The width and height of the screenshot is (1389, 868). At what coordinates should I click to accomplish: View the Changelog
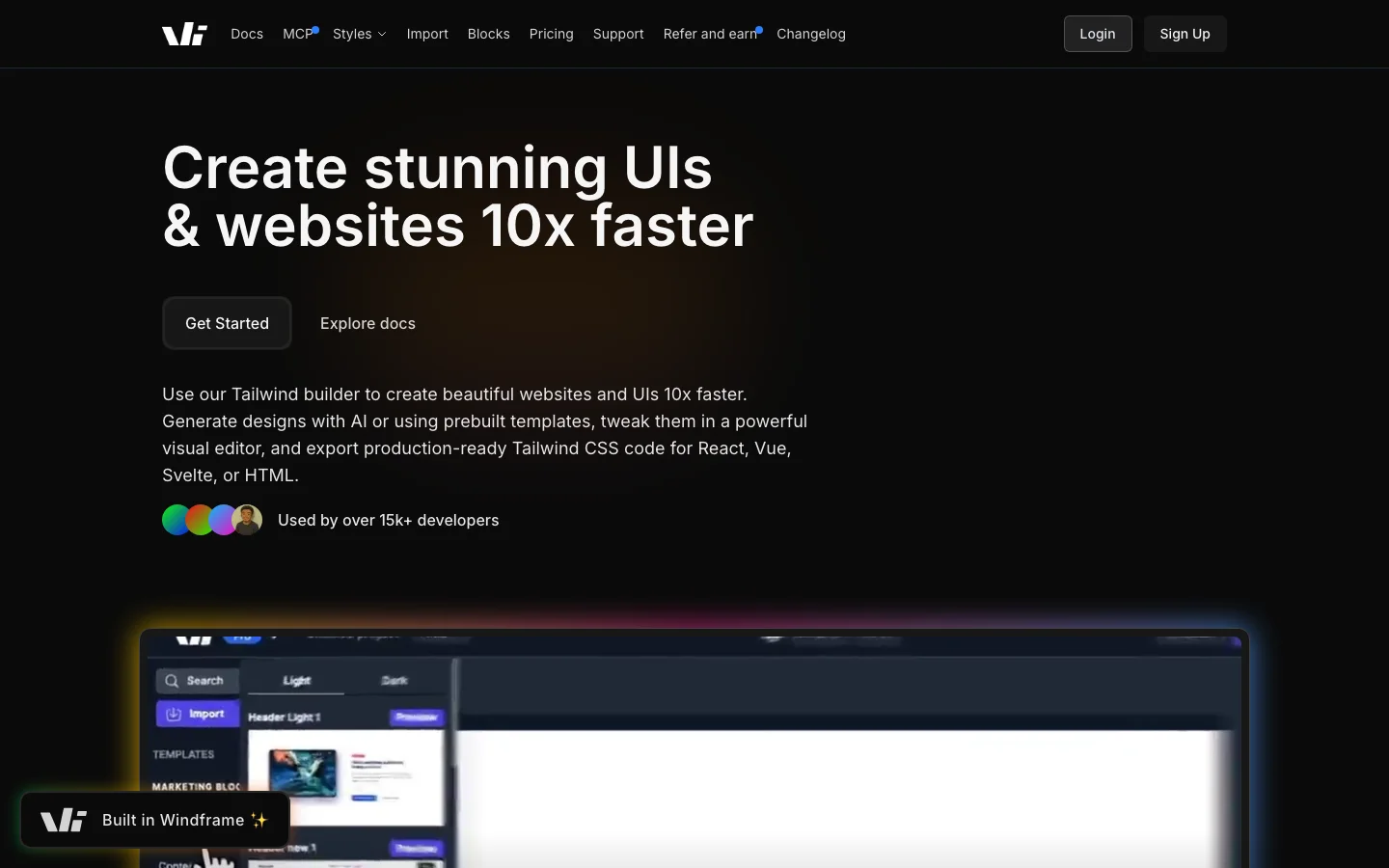pyautogui.click(x=811, y=34)
